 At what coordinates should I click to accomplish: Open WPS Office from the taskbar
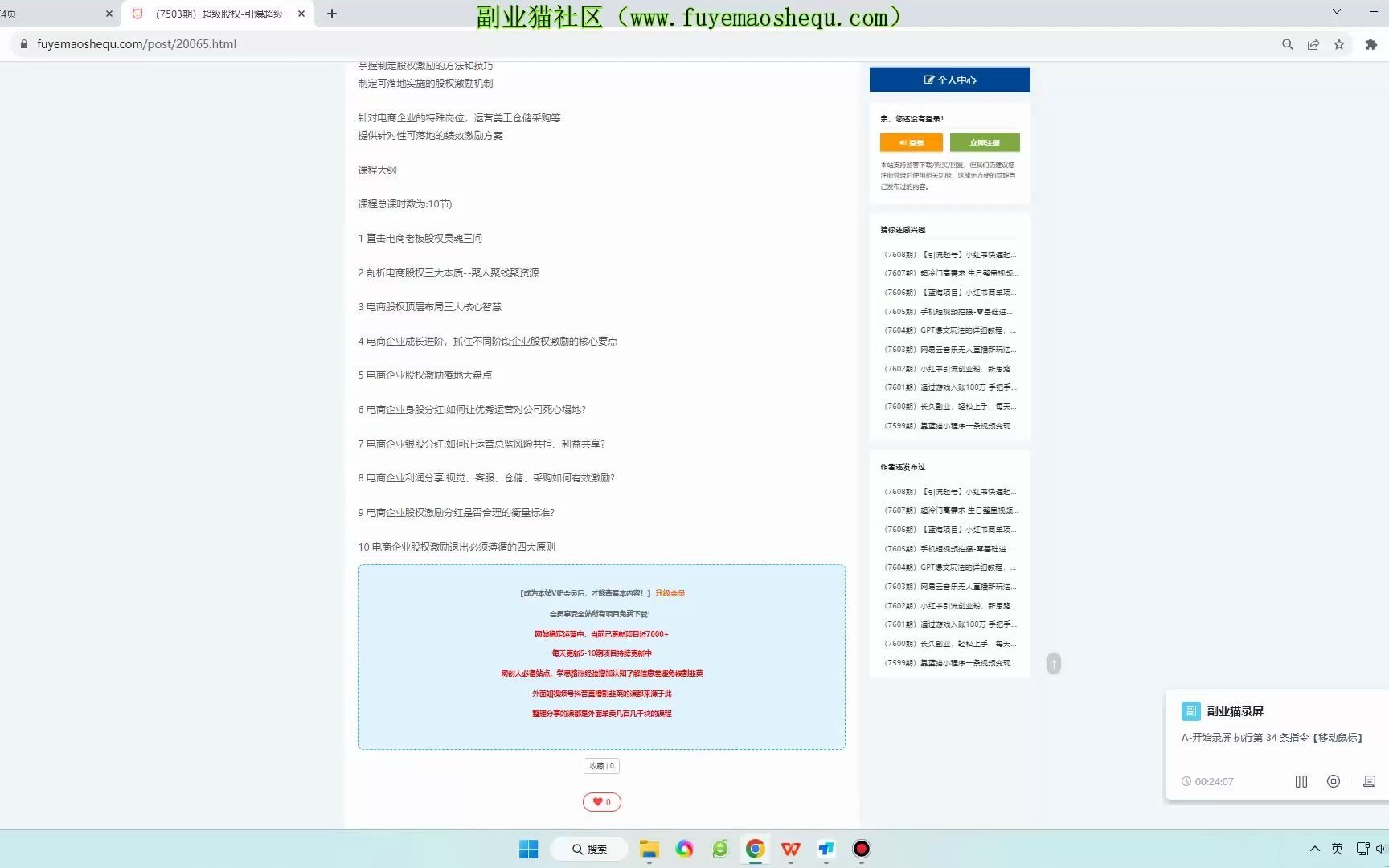coord(791,849)
